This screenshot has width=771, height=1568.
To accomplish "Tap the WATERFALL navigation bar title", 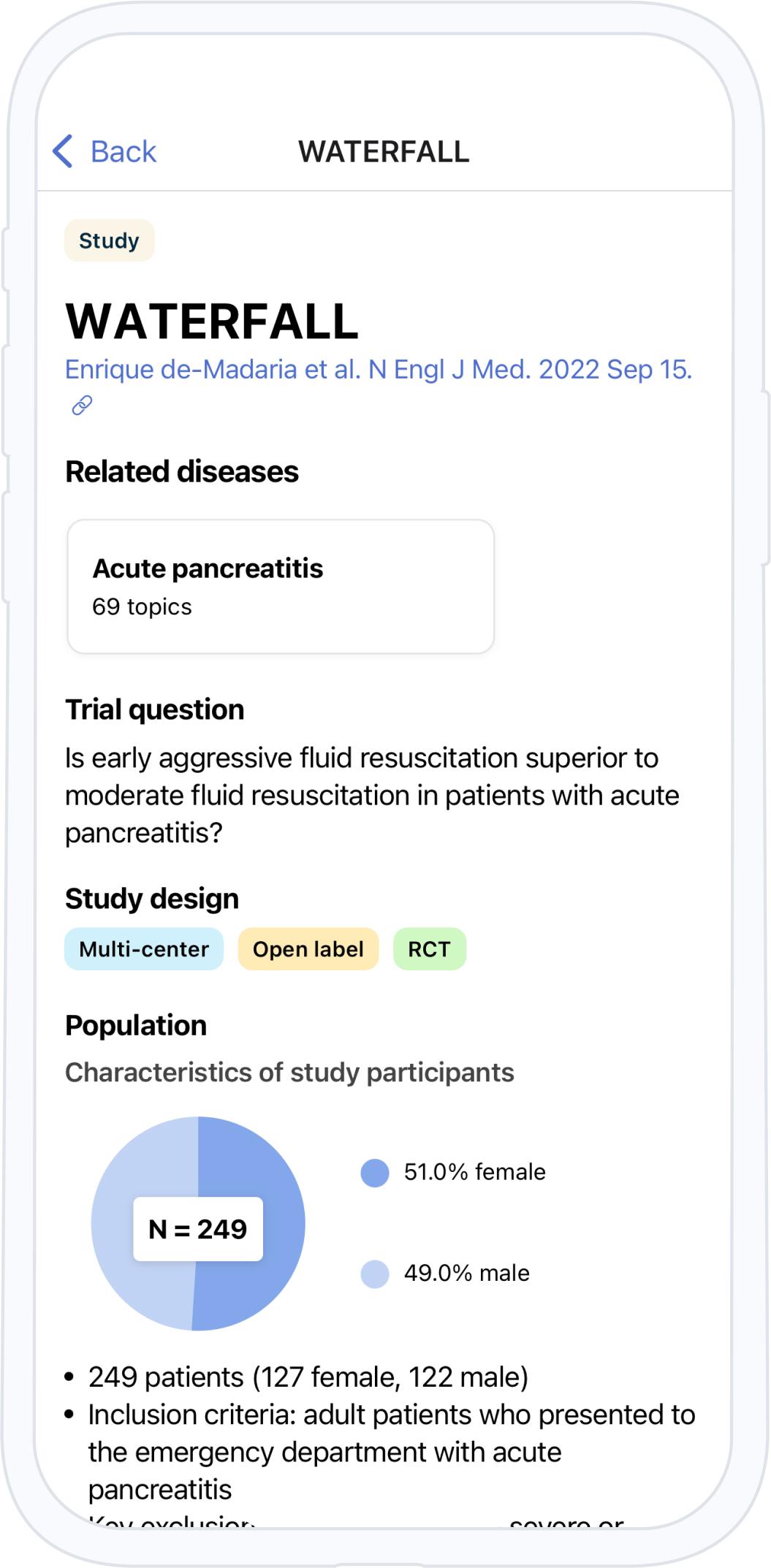I will click(384, 152).
